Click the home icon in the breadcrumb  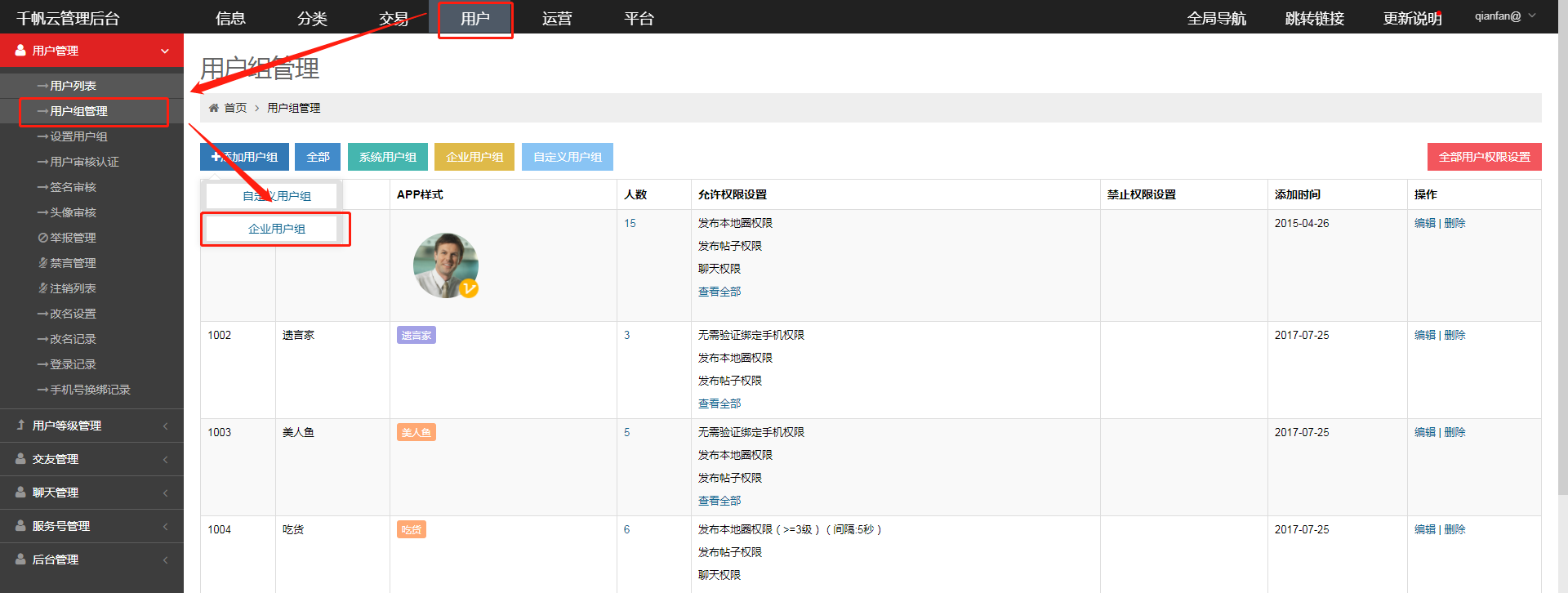tap(214, 108)
